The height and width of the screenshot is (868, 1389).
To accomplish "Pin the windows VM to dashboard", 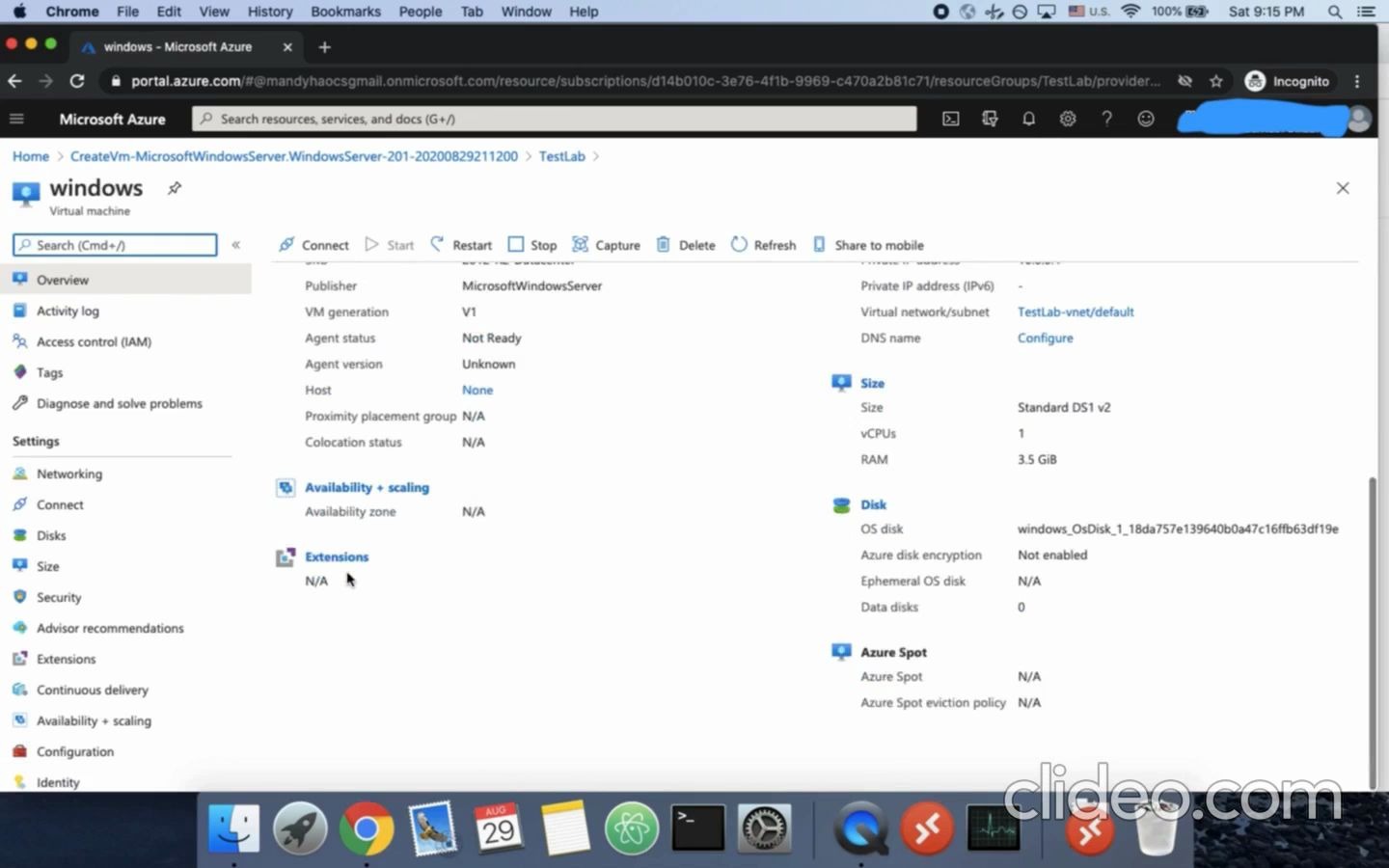I will pyautogui.click(x=175, y=188).
